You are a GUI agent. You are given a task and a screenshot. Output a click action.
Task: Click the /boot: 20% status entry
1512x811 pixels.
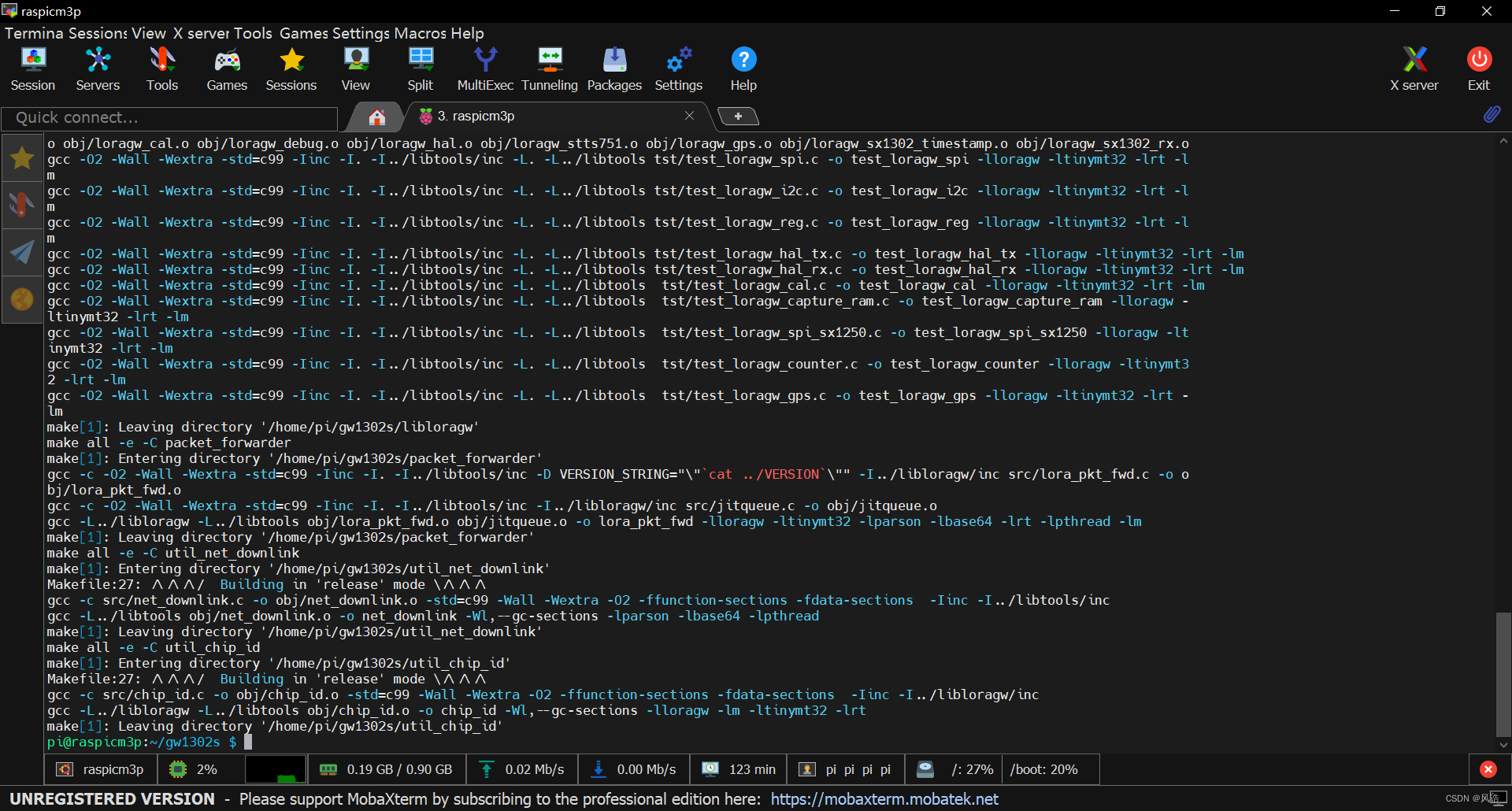[x=1044, y=769]
